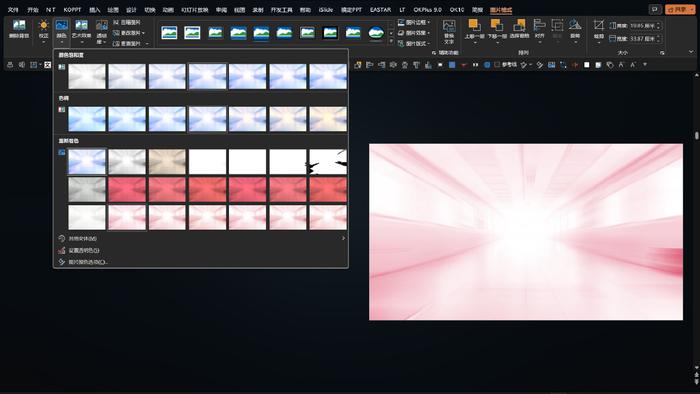700x394 pixels.
Task: Open the OKPlus 9.0 tab
Action: coord(427,9)
